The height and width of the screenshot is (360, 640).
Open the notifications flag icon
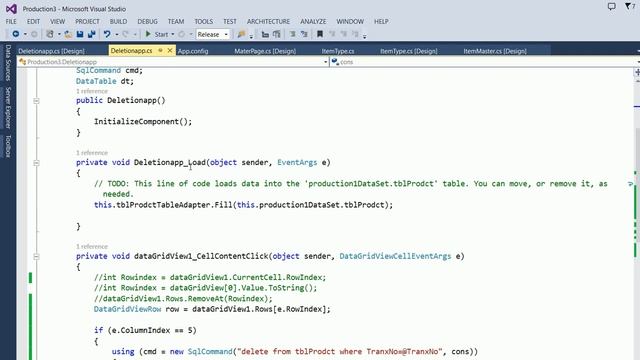point(629,7)
